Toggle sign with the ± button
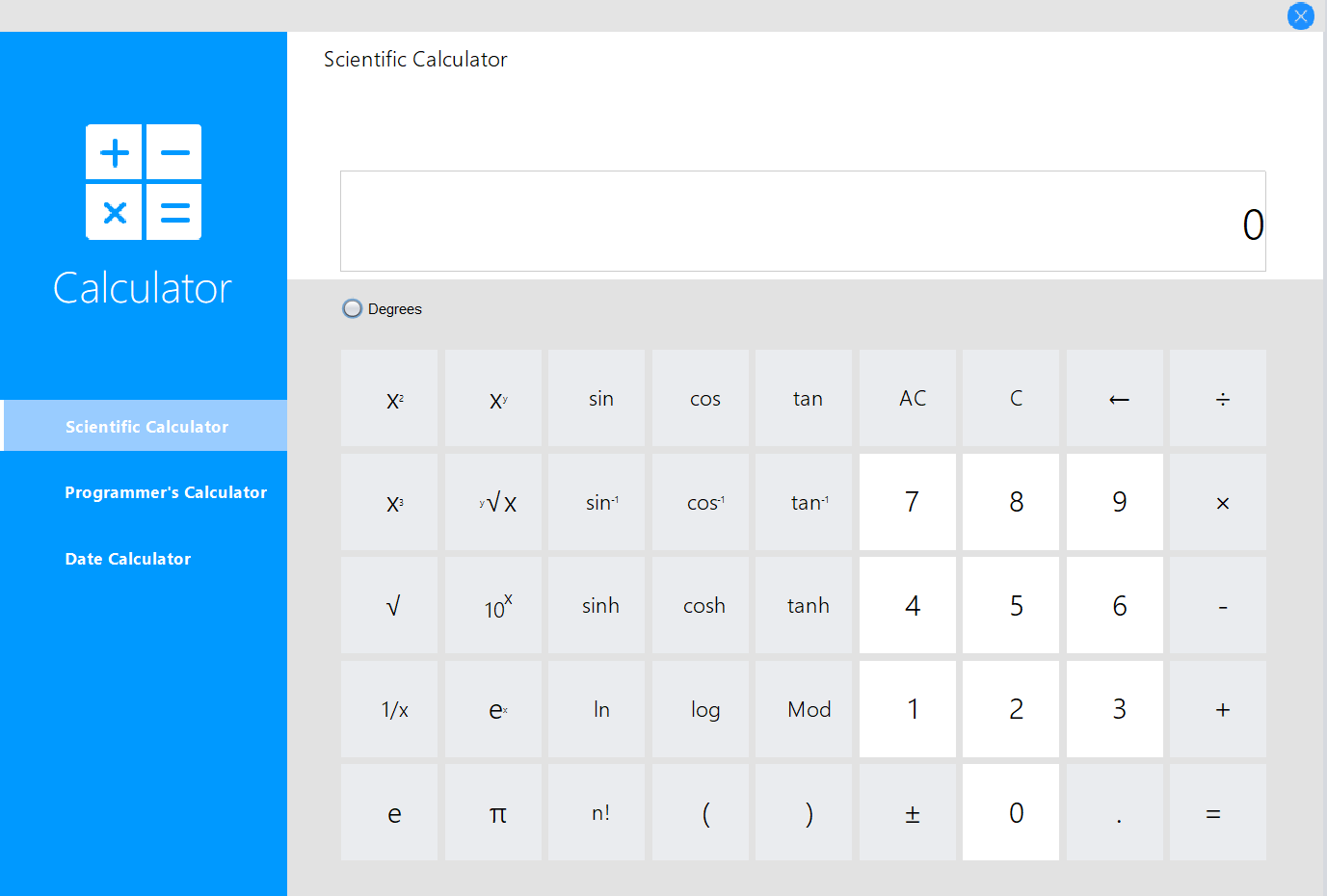Image resolution: width=1327 pixels, height=896 pixels. [x=908, y=812]
